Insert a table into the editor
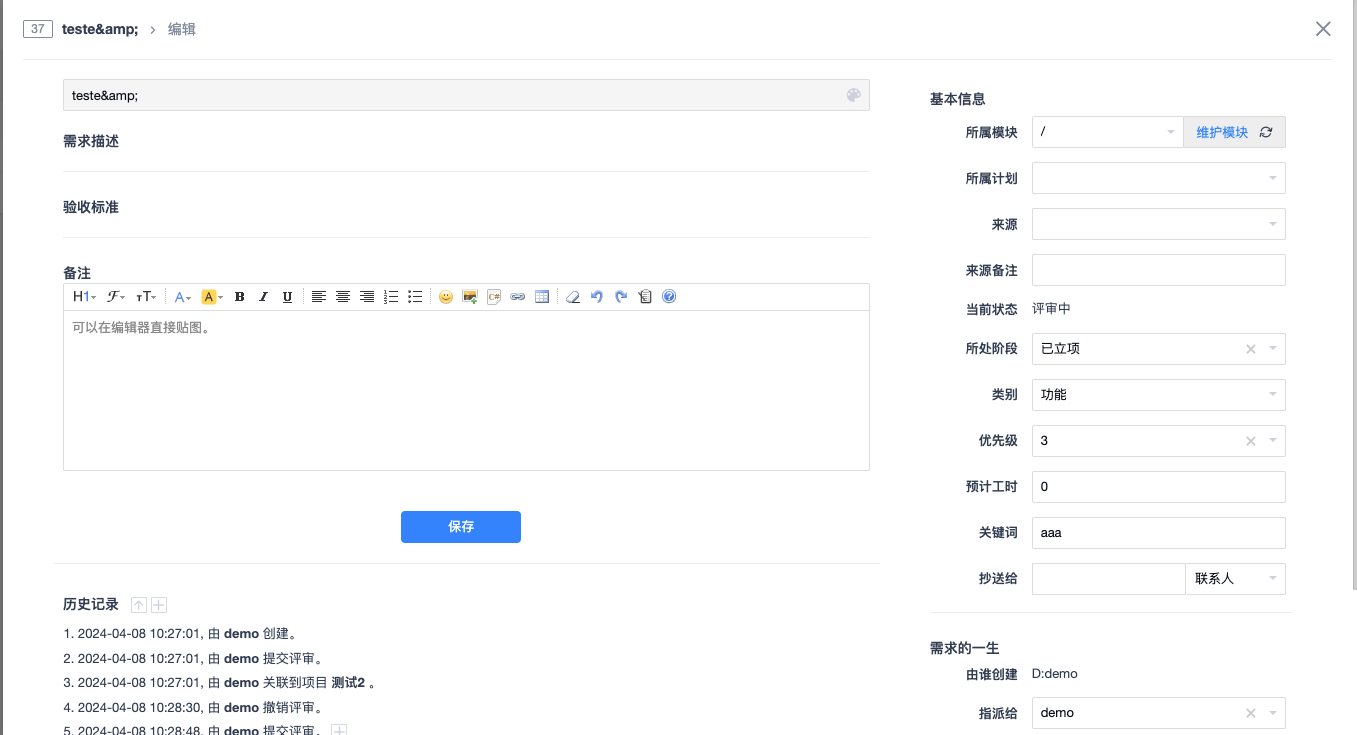Screen dimensions: 1357x735 [x=542, y=297]
